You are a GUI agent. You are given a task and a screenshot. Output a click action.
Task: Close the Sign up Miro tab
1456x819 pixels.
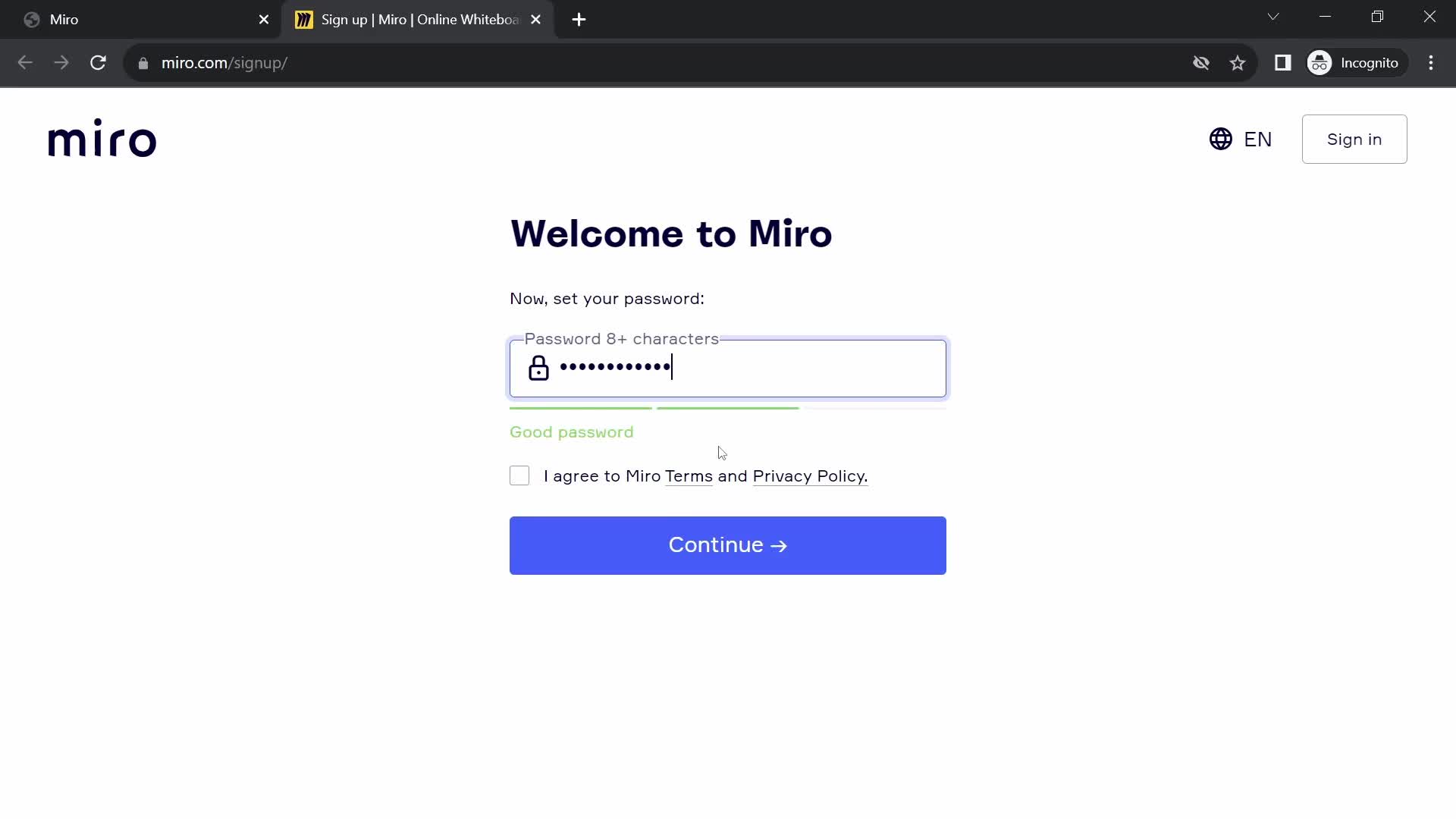pos(536,20)
